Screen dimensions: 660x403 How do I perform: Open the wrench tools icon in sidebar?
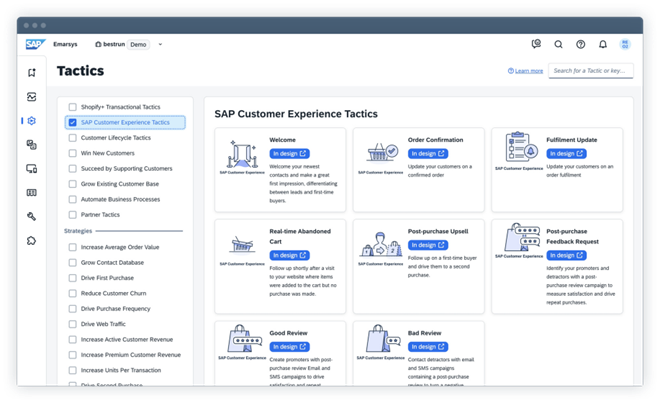(32, 216)
